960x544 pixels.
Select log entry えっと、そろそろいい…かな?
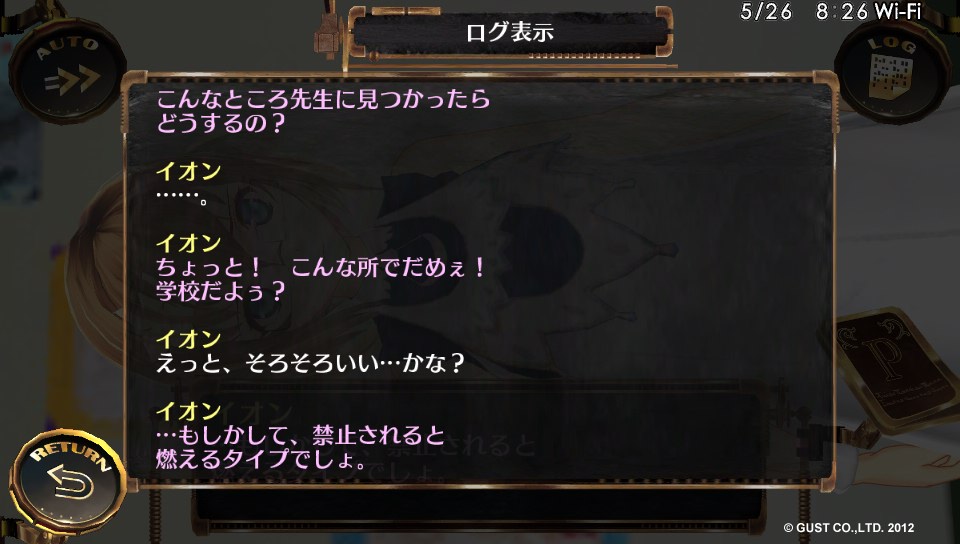[310, 363]
